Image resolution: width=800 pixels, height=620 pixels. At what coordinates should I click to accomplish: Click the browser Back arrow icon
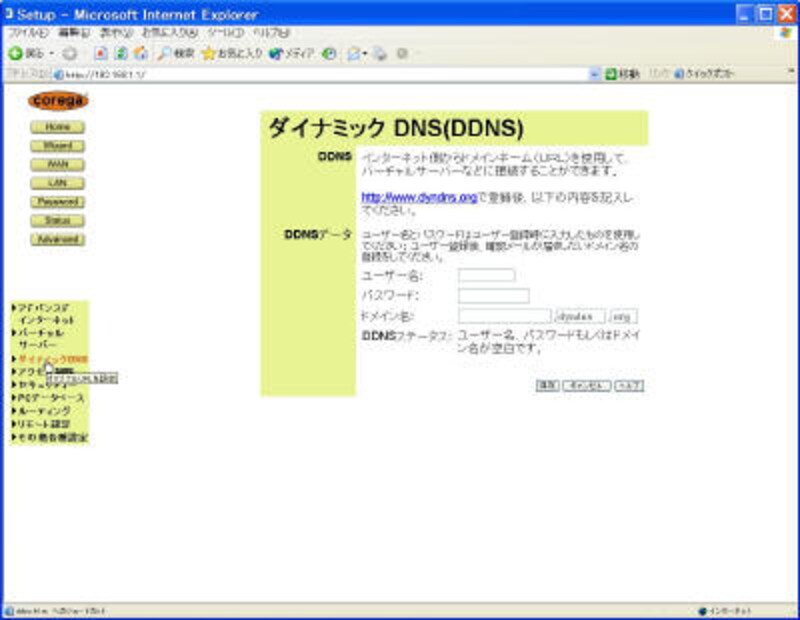[16, 53]
